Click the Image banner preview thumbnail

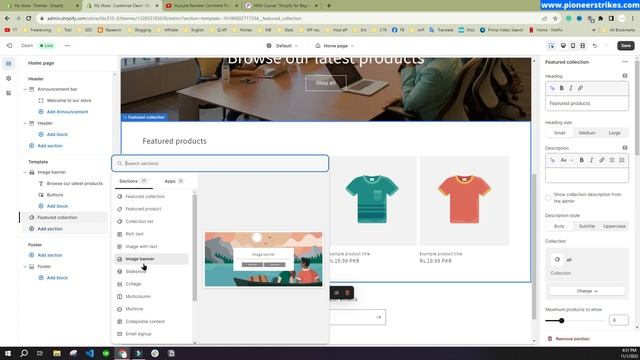(264, 259)
